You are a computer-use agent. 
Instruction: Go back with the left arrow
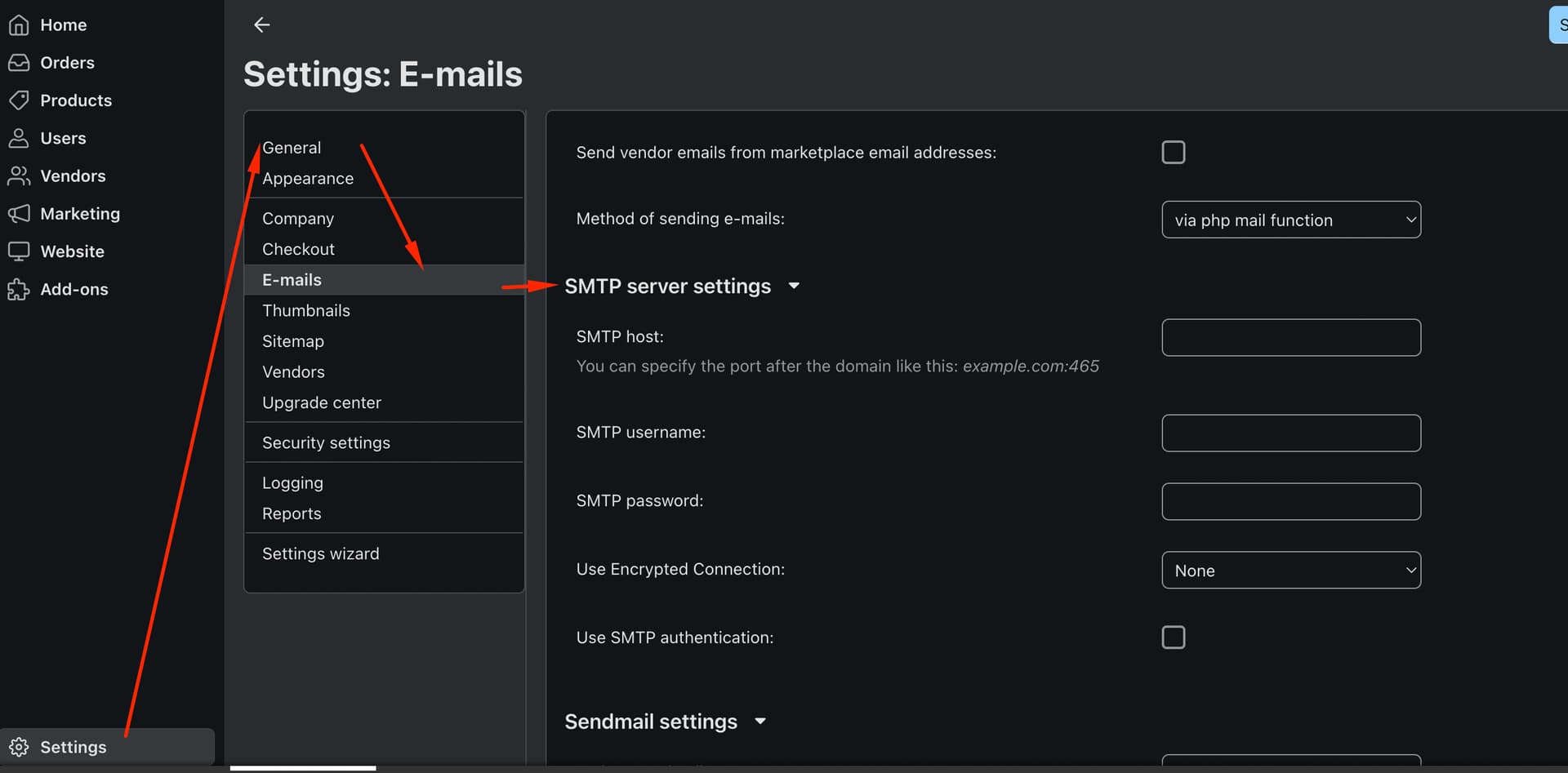pyautogui.click(x=261, y=25)
